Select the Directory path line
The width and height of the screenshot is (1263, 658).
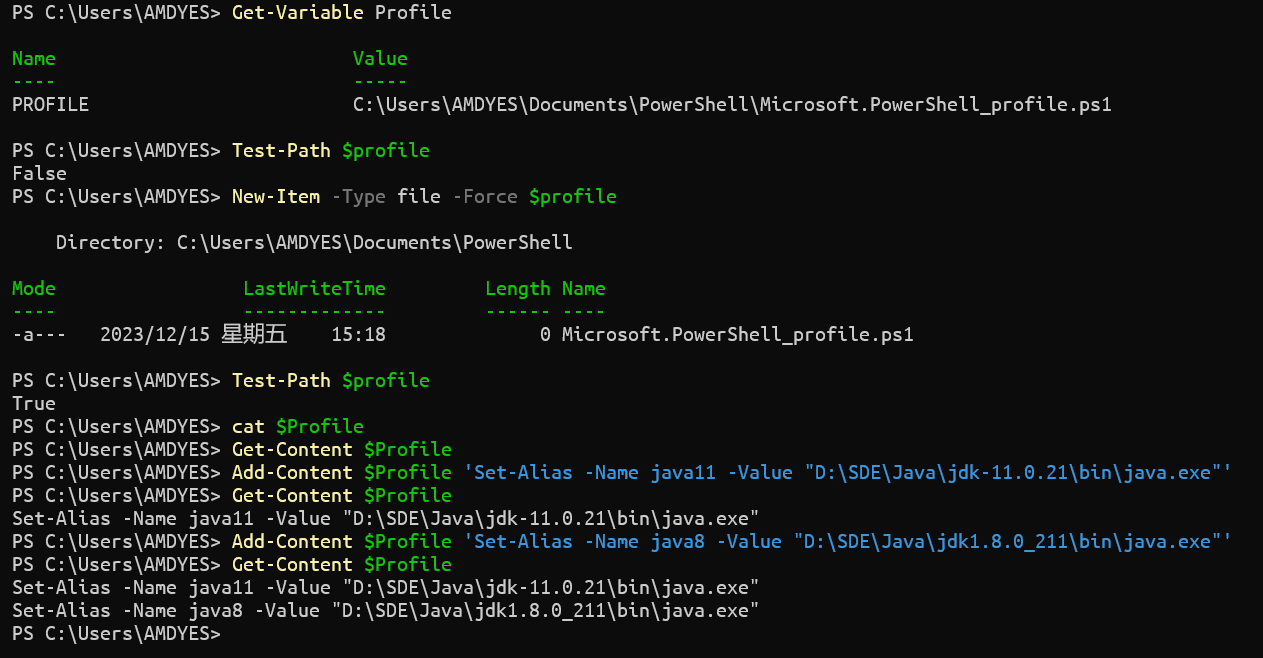(x=314, y=243)
